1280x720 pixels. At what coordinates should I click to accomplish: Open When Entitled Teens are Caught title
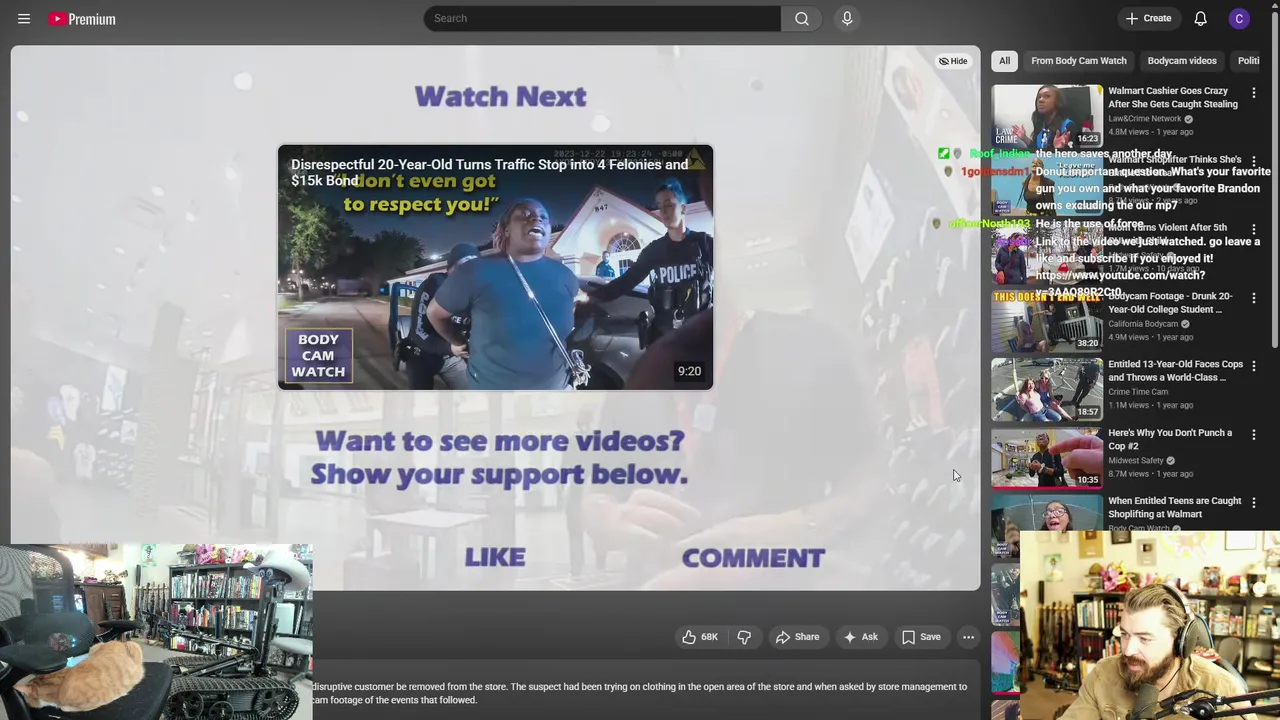click(1174, 507)
